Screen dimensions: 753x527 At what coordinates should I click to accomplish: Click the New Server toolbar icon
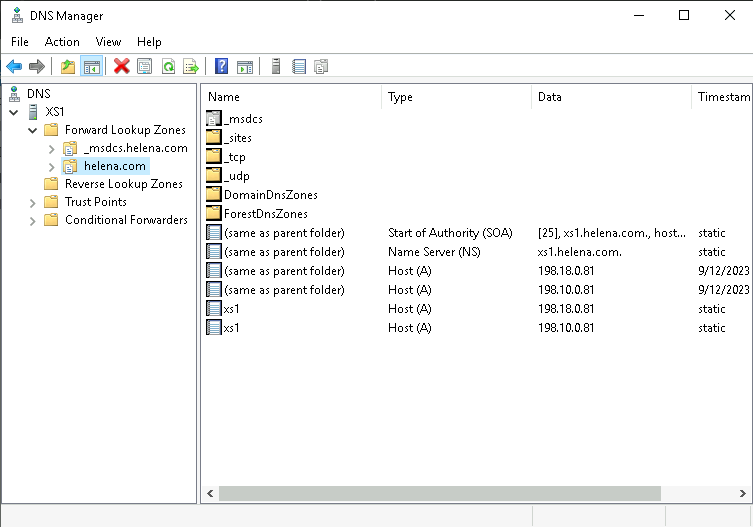[x=275, y=67]
